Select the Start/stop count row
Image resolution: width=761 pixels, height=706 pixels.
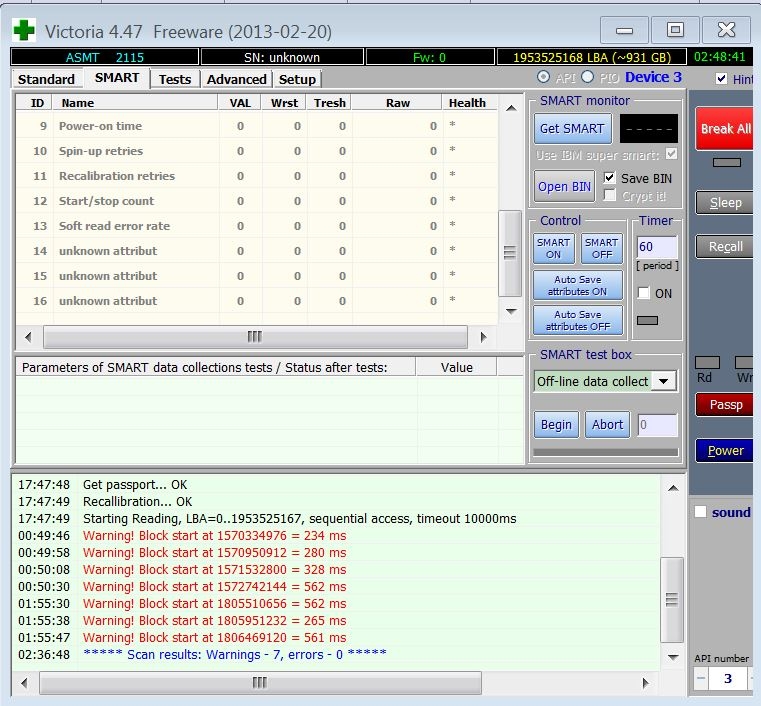257,201
